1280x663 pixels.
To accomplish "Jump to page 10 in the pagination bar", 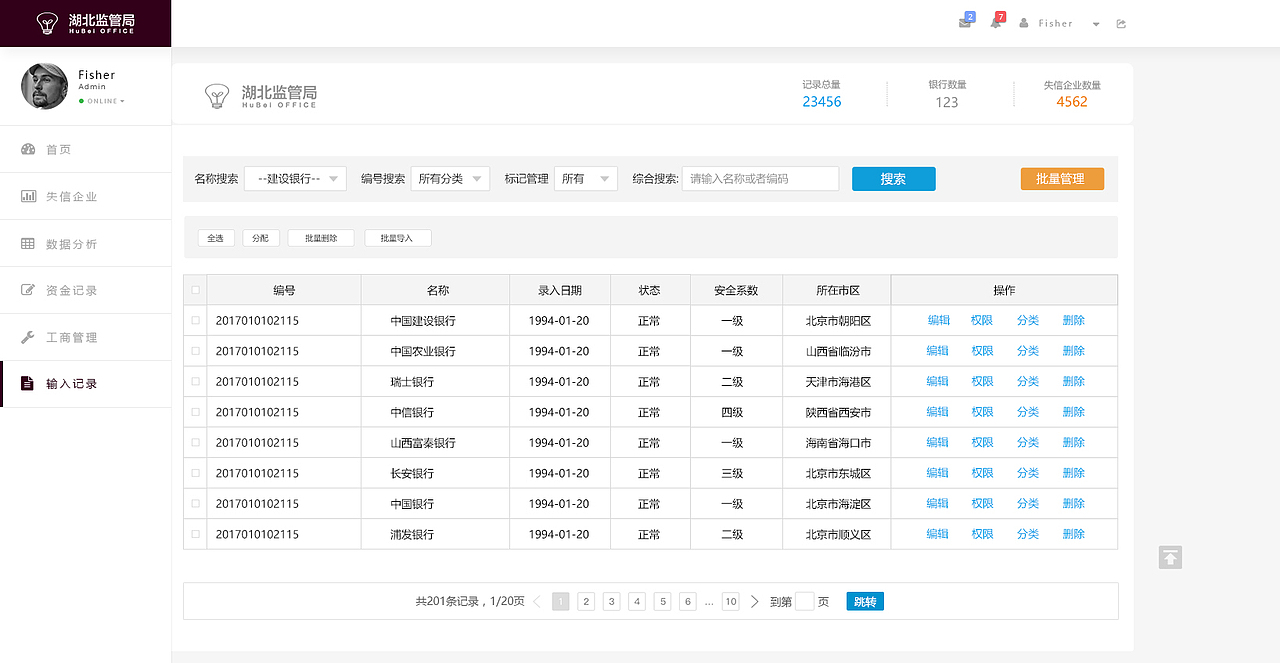I will 730,601.
